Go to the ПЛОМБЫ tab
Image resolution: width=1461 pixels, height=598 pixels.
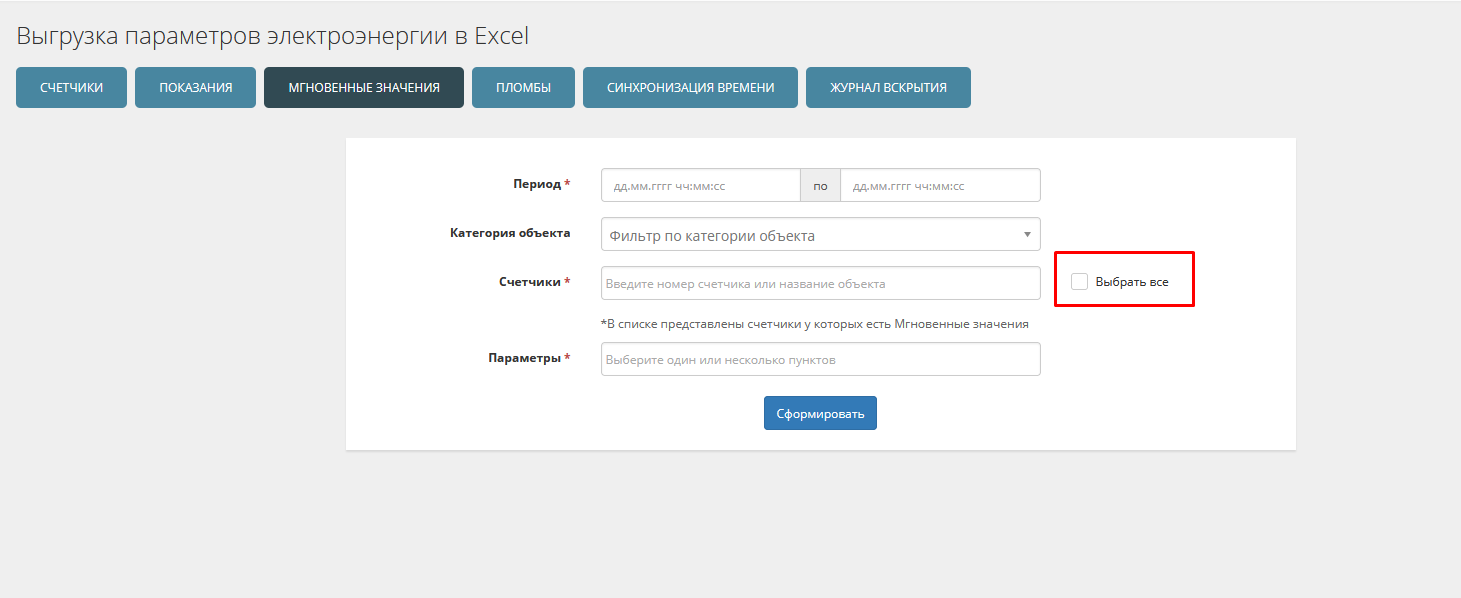click(523, 87)
